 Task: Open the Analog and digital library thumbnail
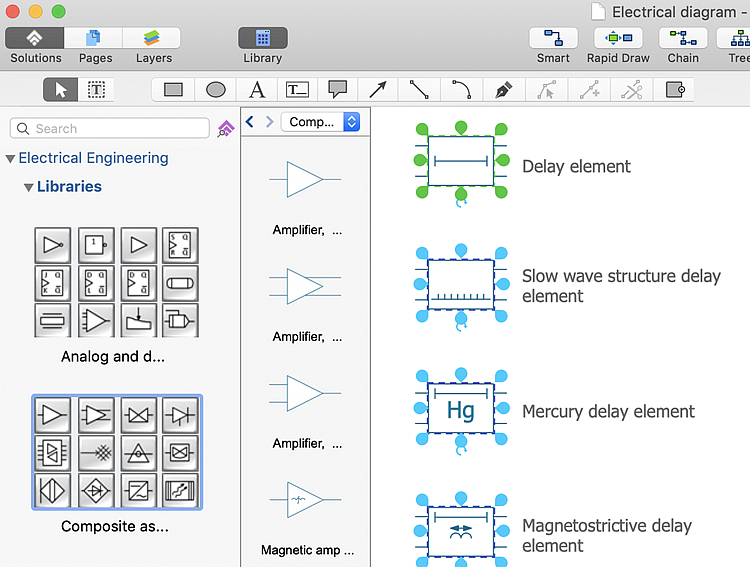tap(115, 282)
